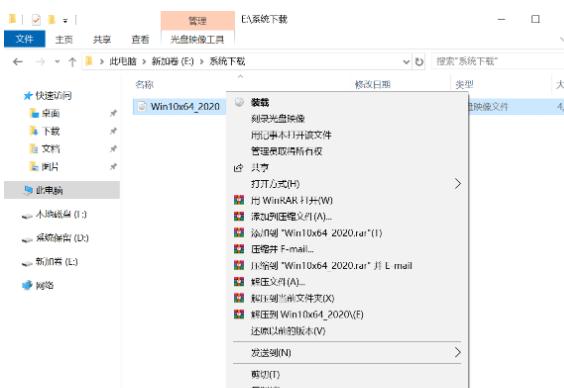Viewport: 564px width, 388px height.
Task: Click 系统下载 in the address path
Action: pos(227,61)
